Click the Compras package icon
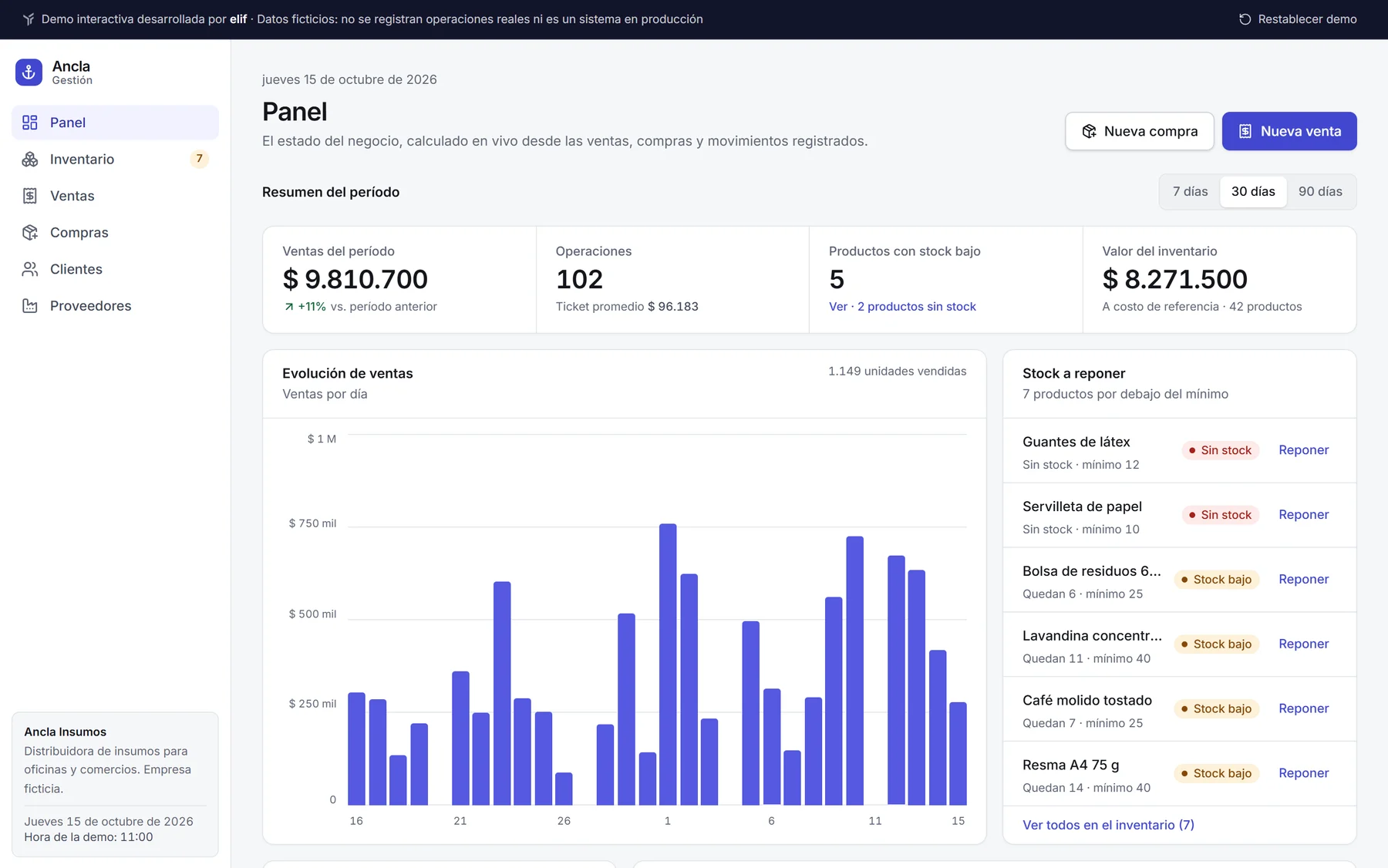This screenshot has width=1388, height=868. 30,232
